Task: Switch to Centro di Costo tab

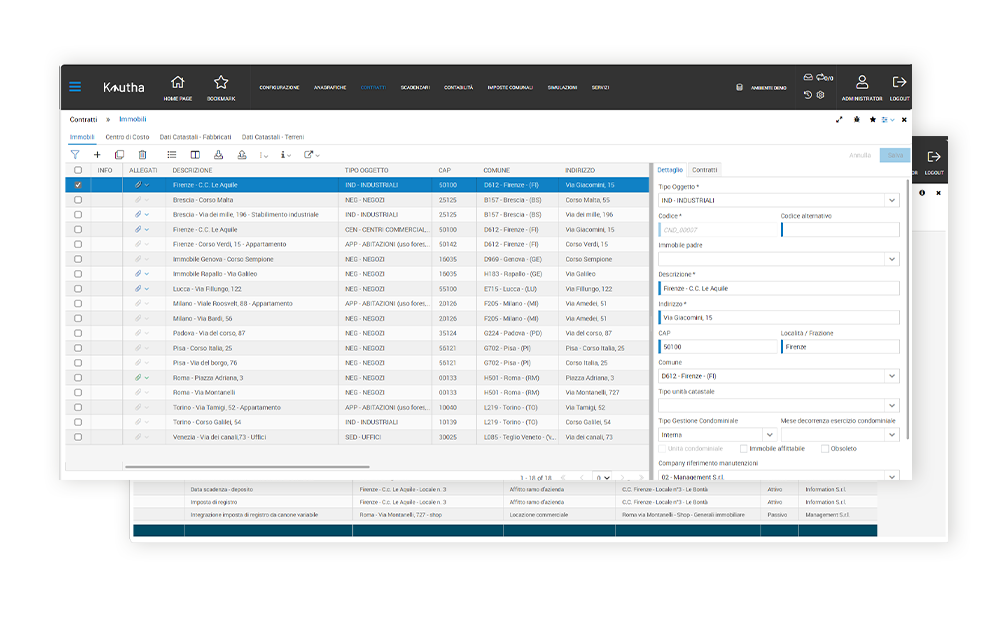Action: pyautogui.click(x=127, y=136)
